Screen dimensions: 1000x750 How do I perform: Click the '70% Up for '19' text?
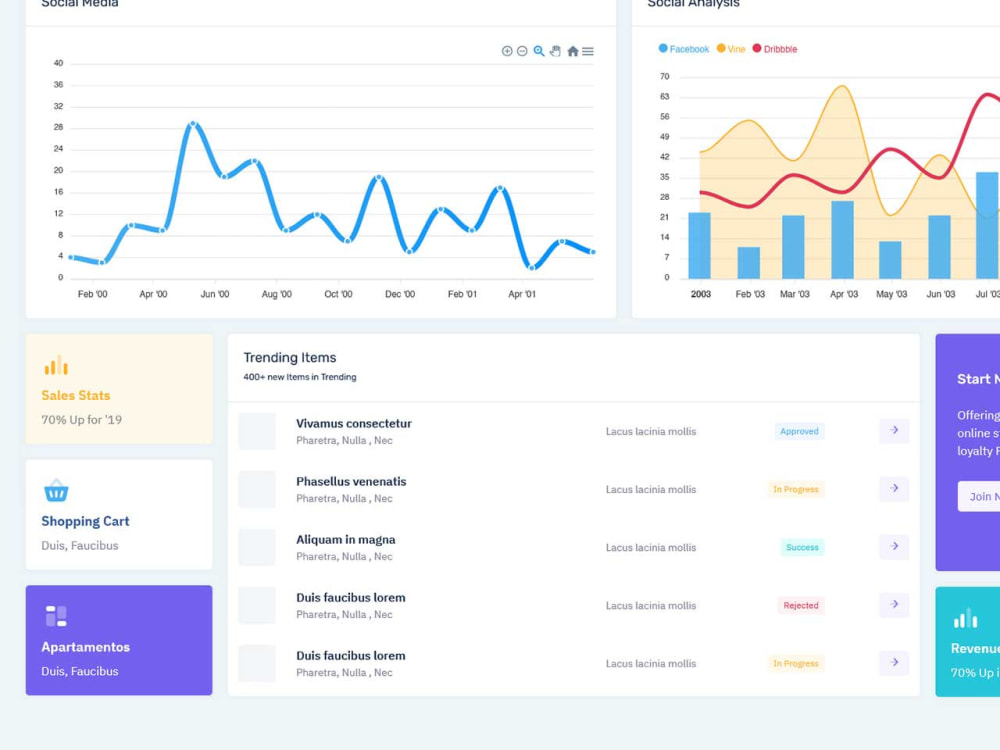point(82,420)
